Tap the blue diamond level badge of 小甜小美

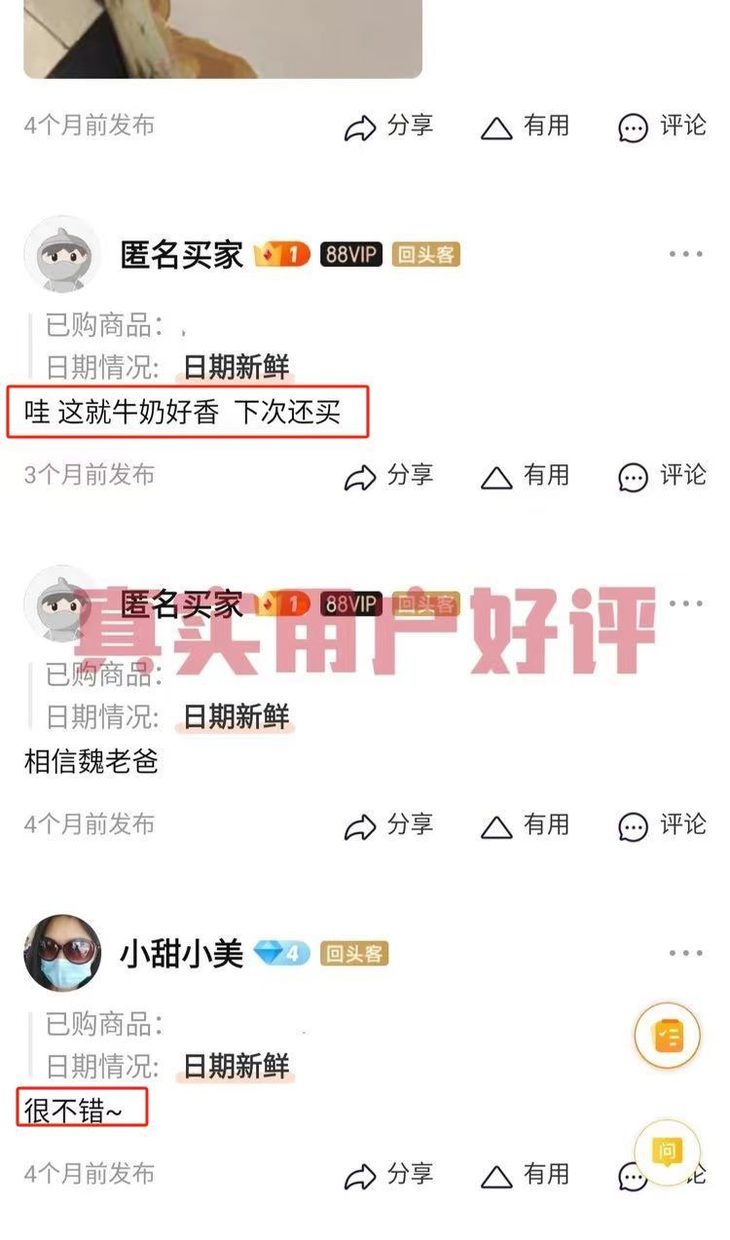(281, 954)
